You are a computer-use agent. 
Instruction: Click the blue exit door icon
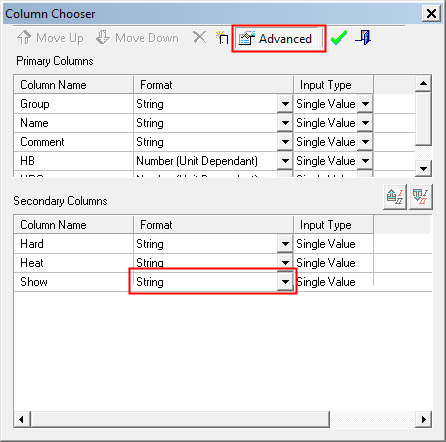click(x=363, y=37)
